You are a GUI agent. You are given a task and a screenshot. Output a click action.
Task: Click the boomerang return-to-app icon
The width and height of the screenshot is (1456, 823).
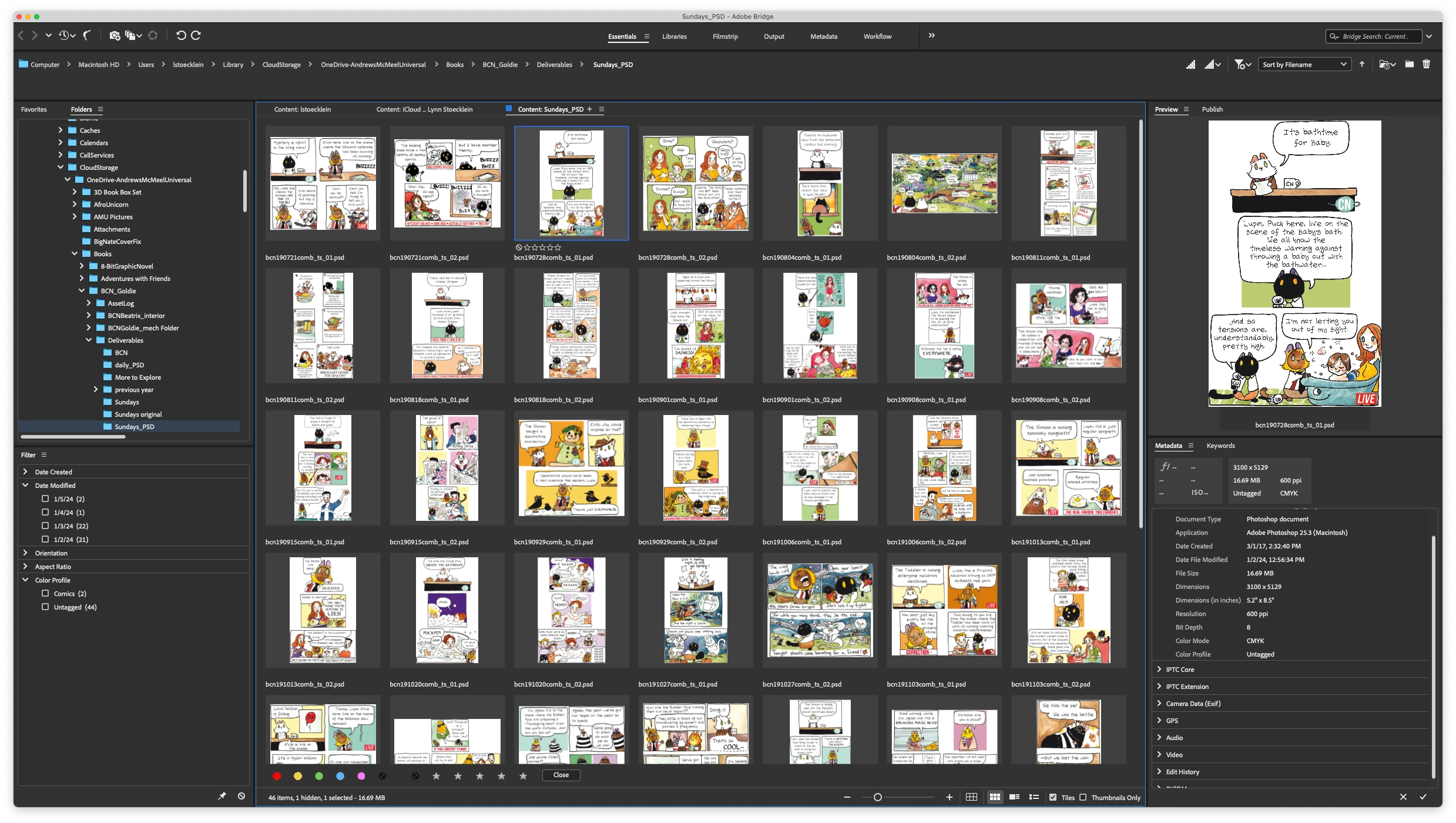click(87, 35)
